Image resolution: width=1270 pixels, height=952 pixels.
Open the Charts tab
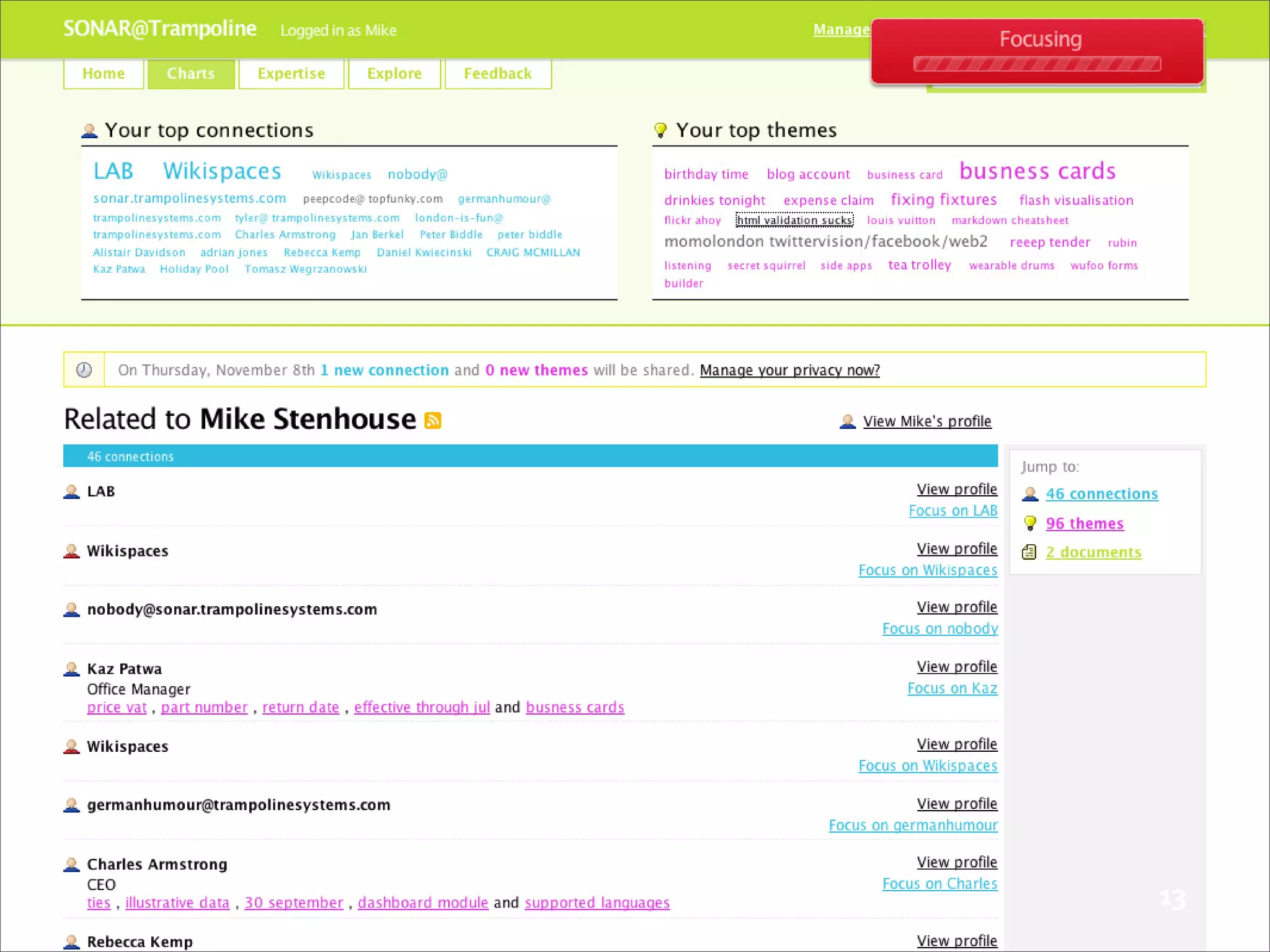click(191, 74)
